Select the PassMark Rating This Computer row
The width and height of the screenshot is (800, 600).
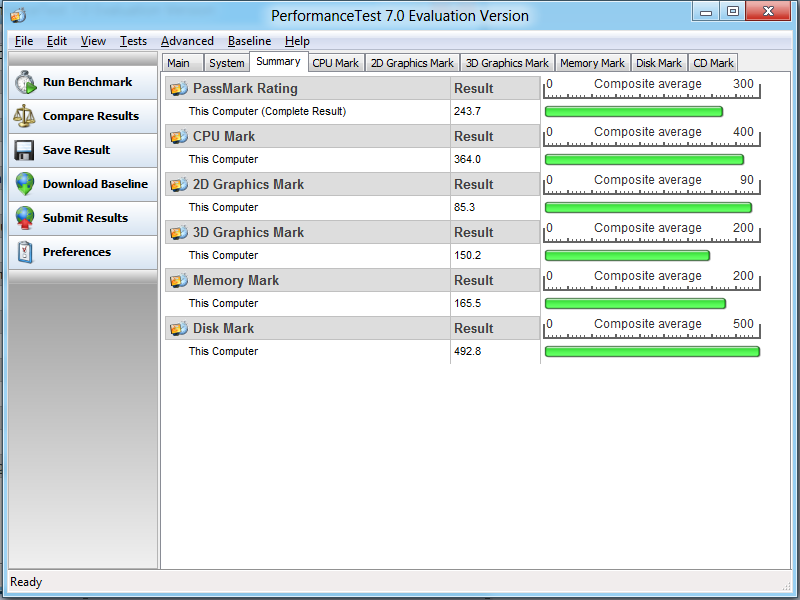coord(267,112)
